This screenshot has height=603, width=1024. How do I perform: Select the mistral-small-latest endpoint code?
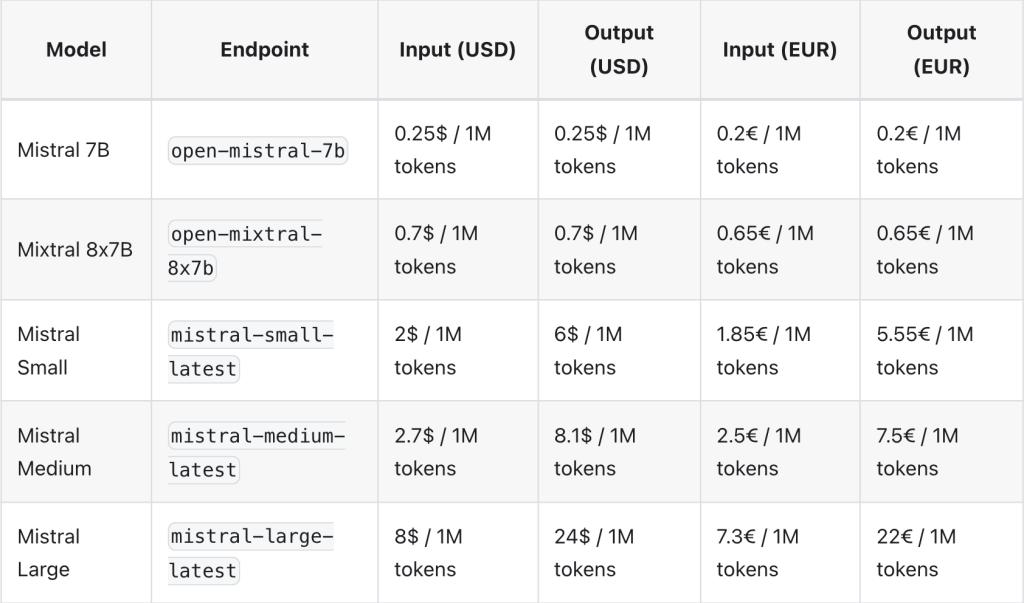tap(251, 351)
